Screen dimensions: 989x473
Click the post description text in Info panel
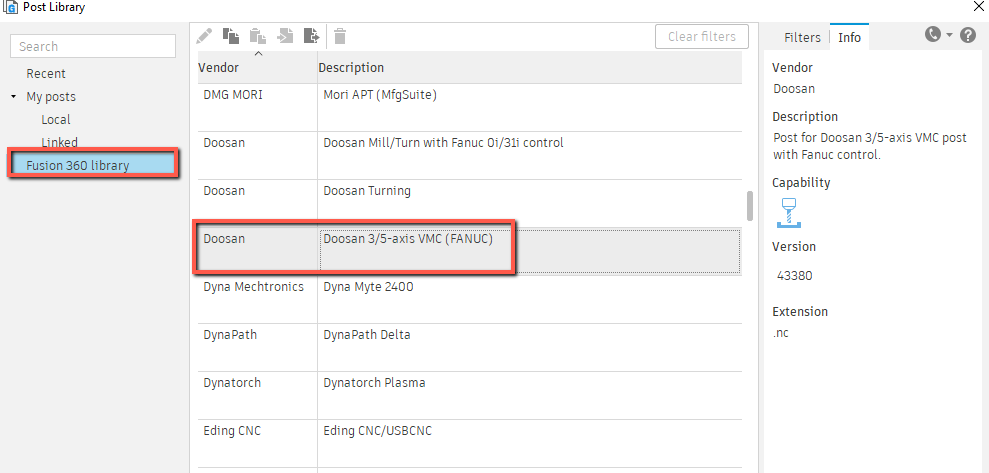[870, 146]
